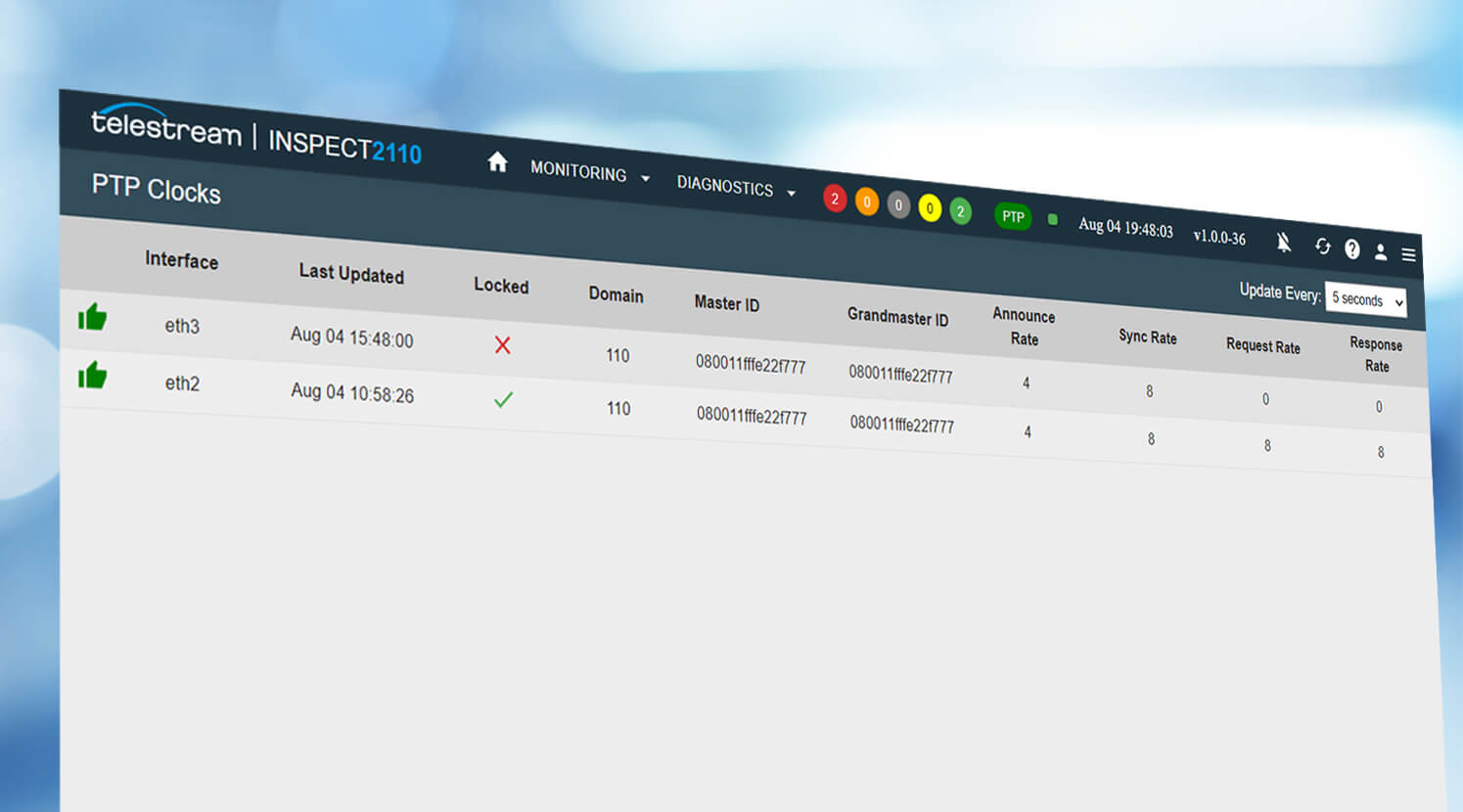Screen dimensions: 1463x812
Task: Go to the Home icon
Action: coord(497,161)
